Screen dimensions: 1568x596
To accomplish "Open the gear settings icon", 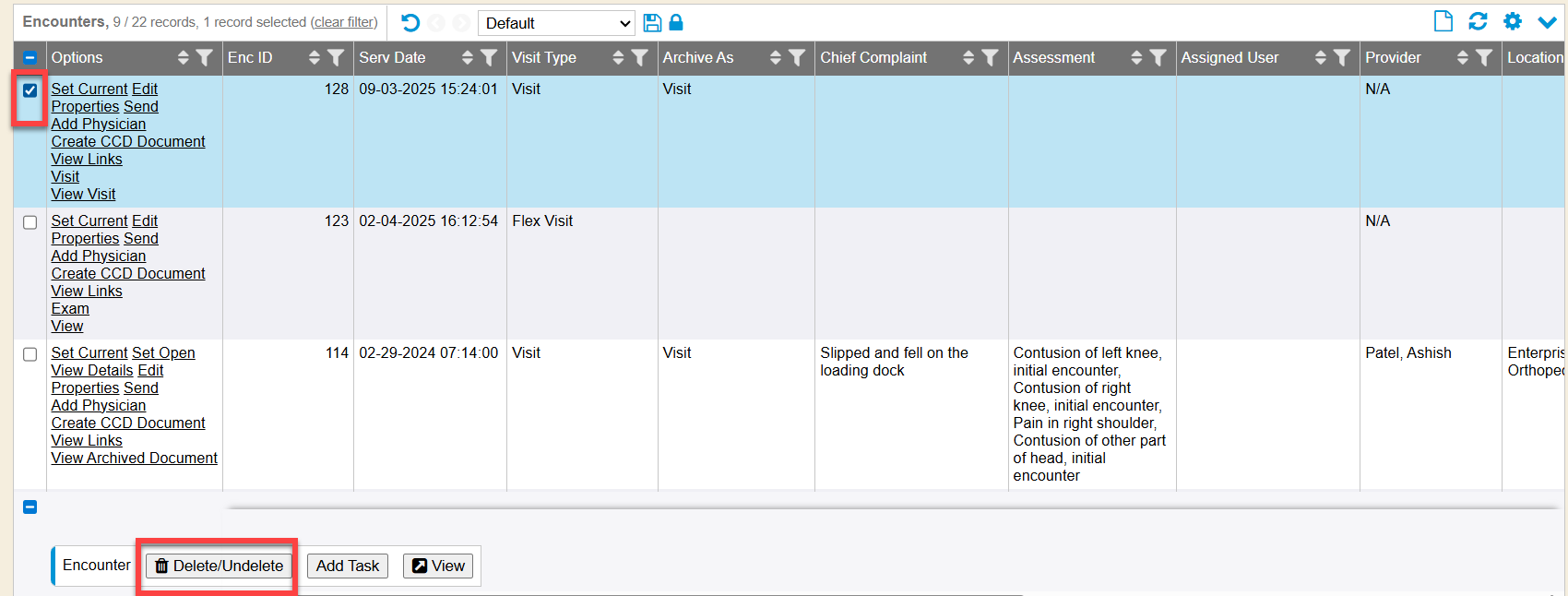I will (1513, 21).
